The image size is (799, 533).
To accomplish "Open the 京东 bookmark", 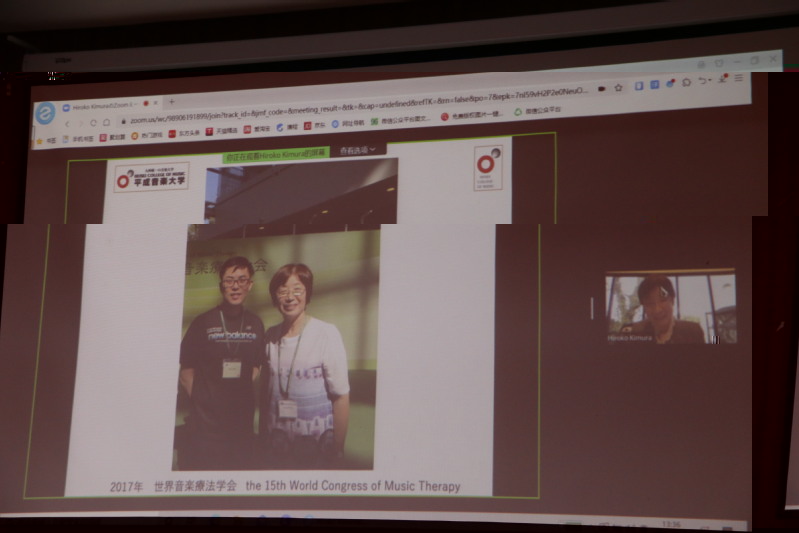I will click(x=314, y=125).
